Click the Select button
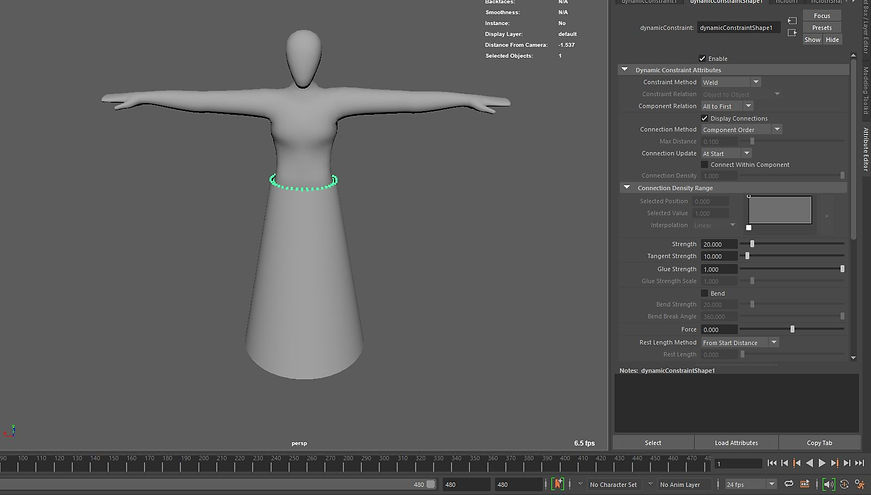Image resolution: width=871 pixels, height=495 pixels. [653, 443]
